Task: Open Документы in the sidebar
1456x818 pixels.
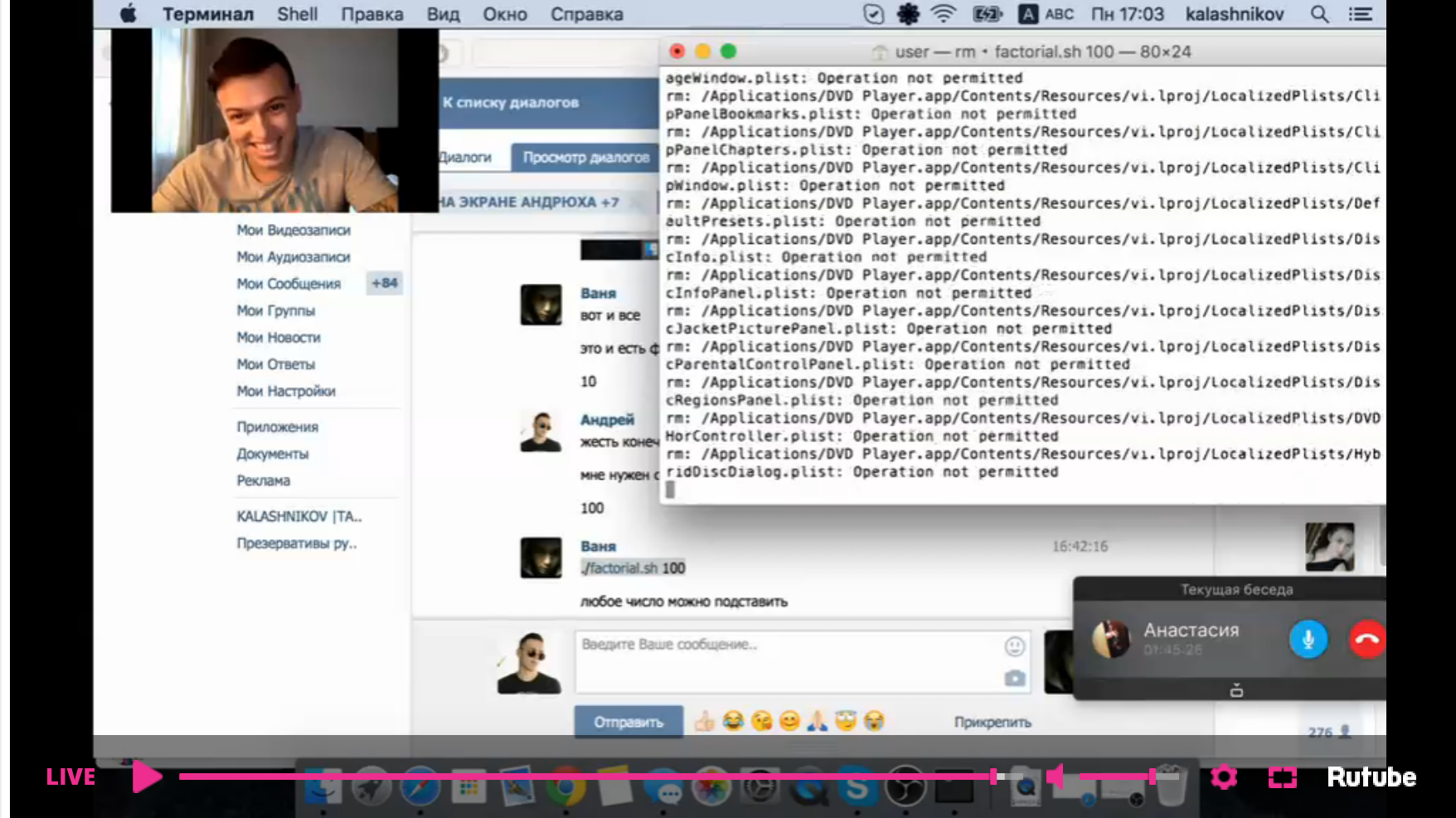Action: (273, 454)
